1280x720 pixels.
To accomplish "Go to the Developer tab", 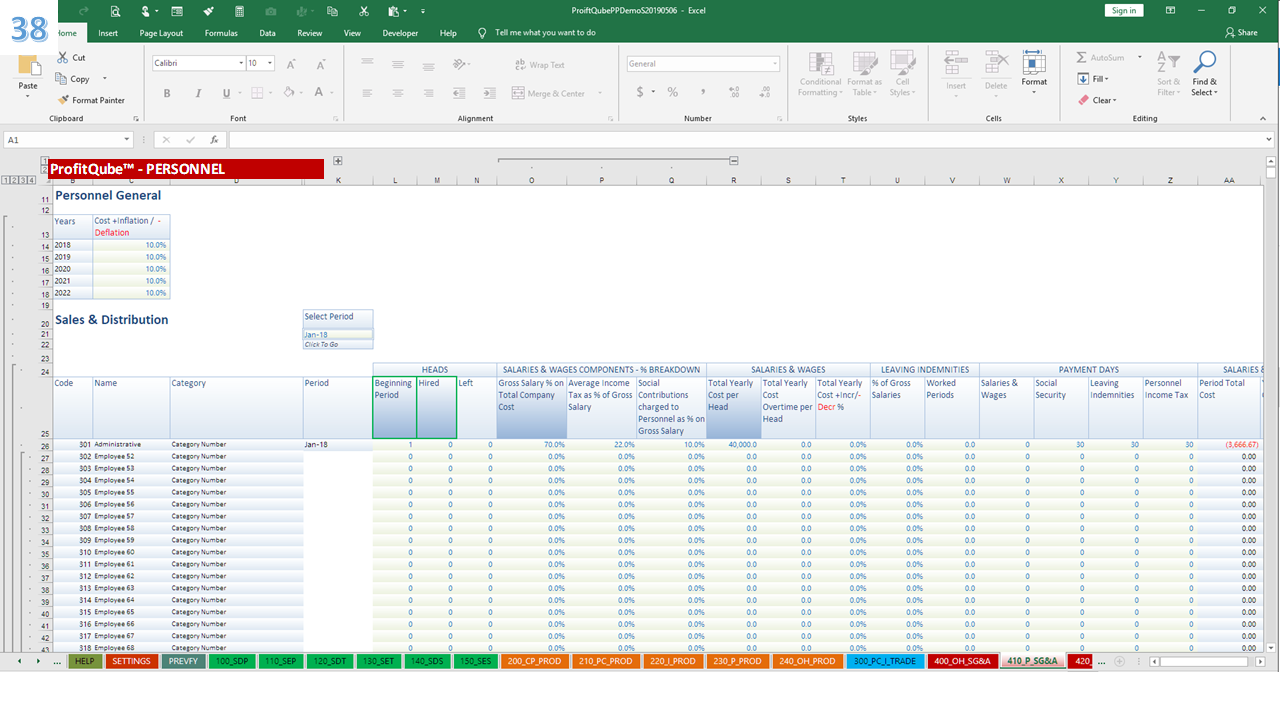I will click(x=400, y=33).
